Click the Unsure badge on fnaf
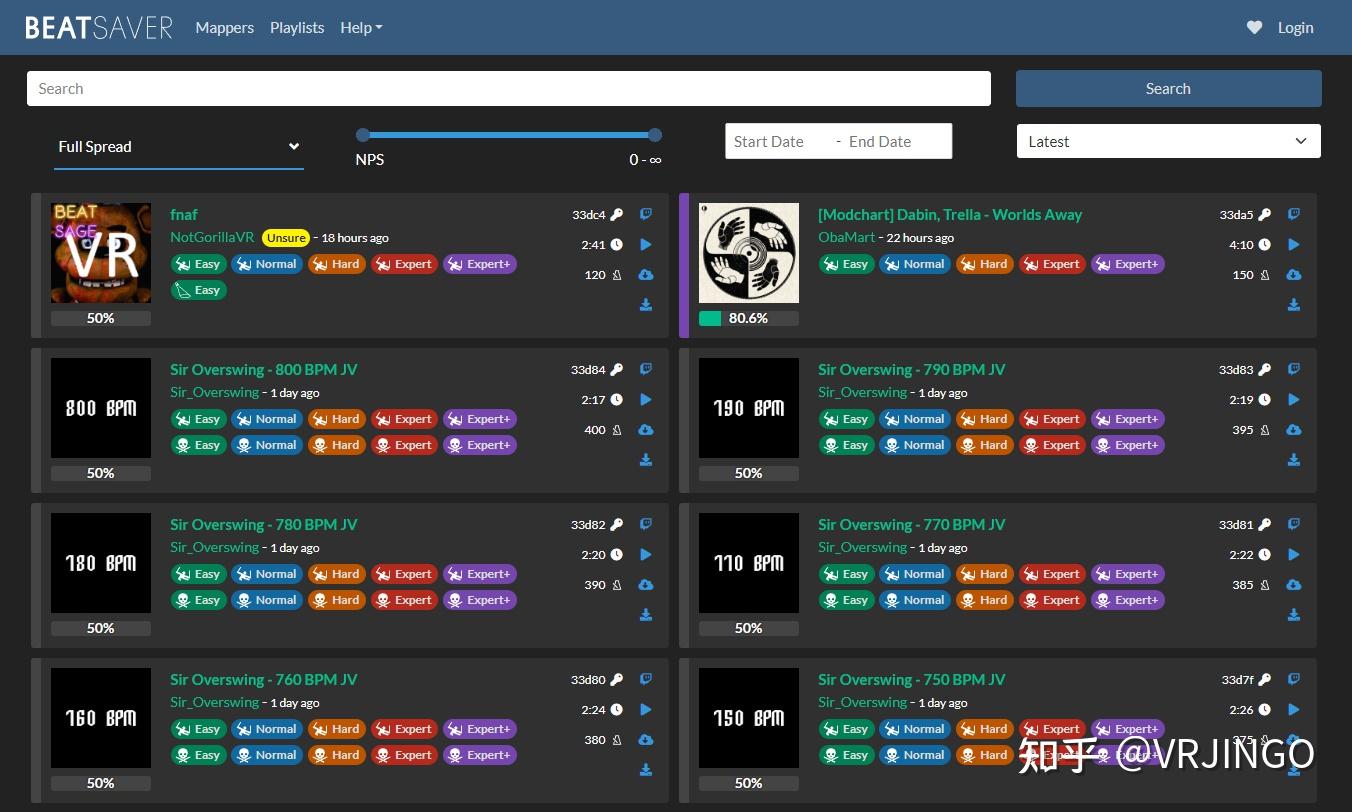 pos(286,238)
